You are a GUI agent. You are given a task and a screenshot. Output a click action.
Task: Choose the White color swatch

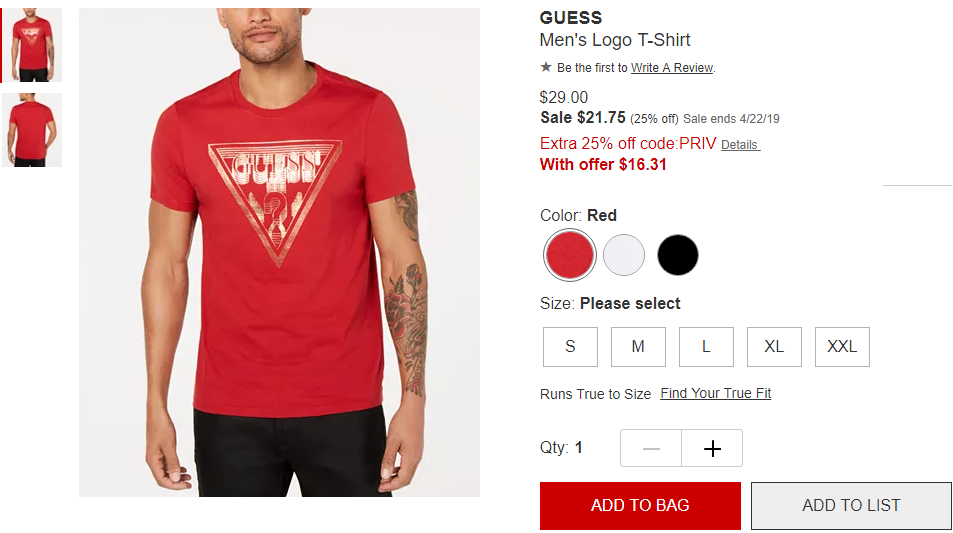624,255
